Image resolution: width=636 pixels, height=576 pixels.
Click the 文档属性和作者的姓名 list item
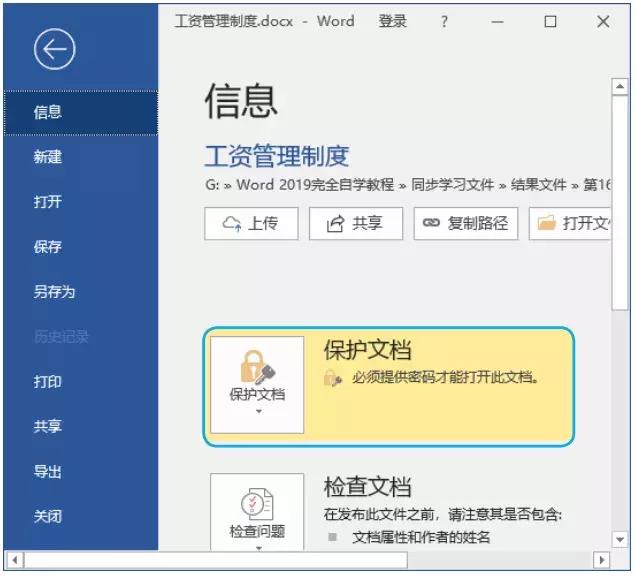[x=421, y=537]
